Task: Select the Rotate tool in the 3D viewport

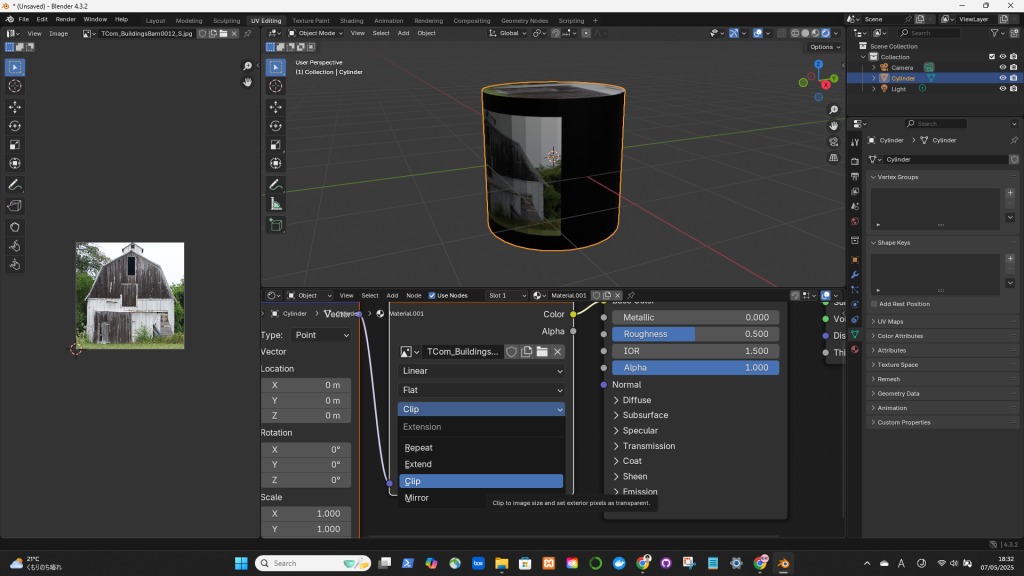Action: point(276,126)
